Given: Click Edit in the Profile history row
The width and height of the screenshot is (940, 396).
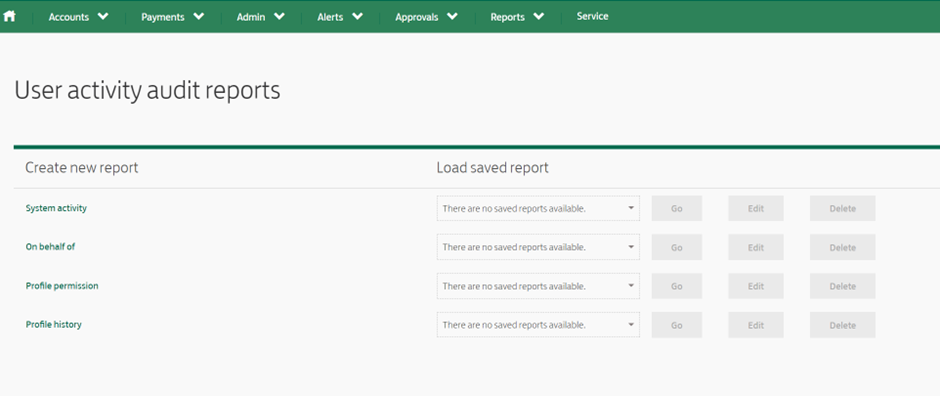Looking at the screenshot, I should (756, 325).
